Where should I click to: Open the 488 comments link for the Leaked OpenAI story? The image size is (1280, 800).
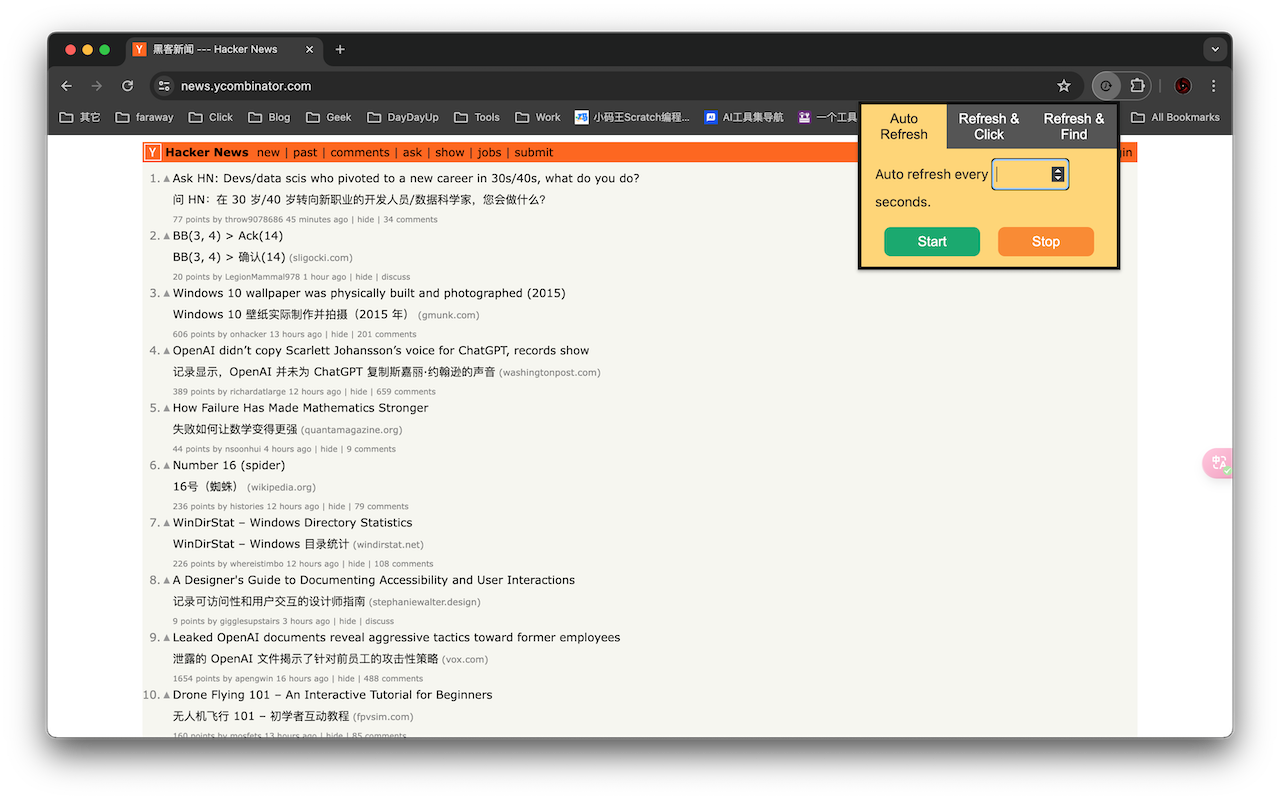coord(393,678)
